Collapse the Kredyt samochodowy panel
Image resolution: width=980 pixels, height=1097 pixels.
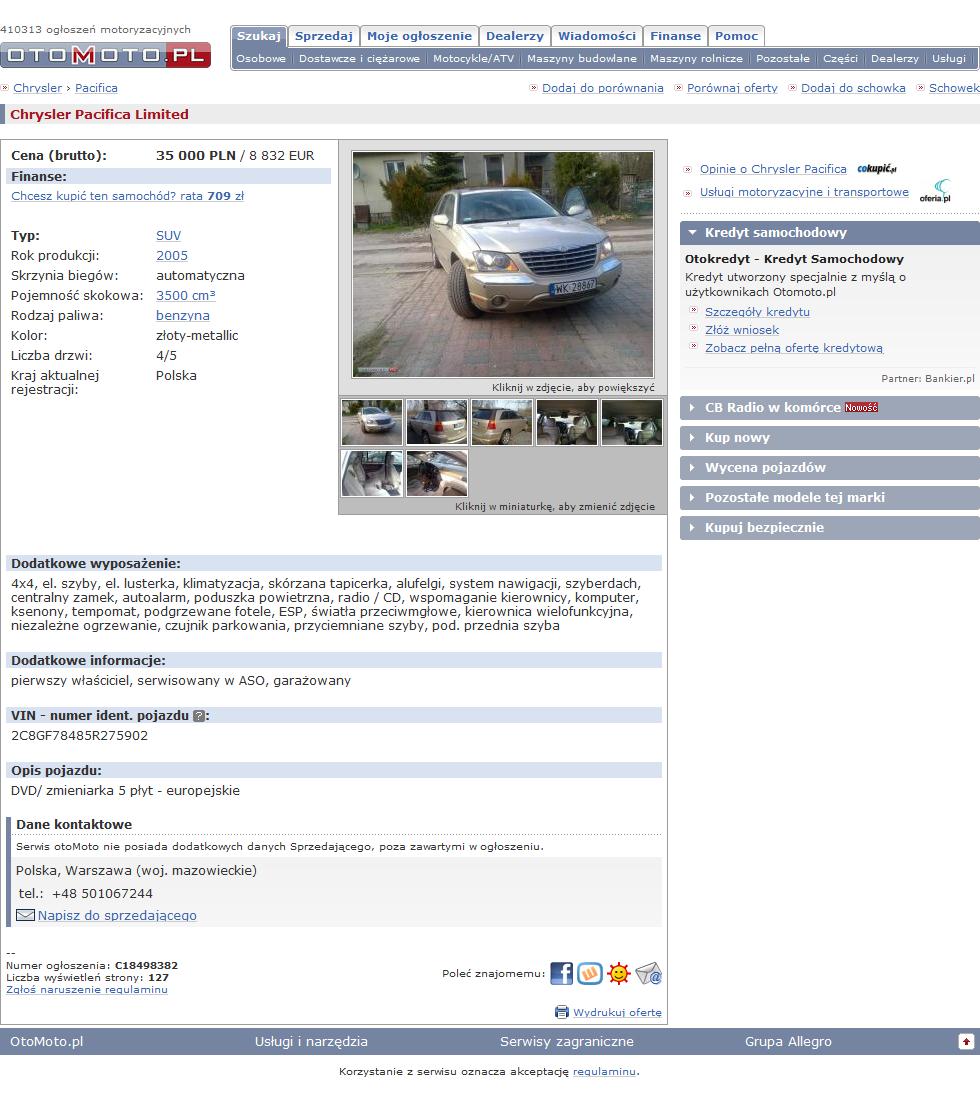point(830,233)
